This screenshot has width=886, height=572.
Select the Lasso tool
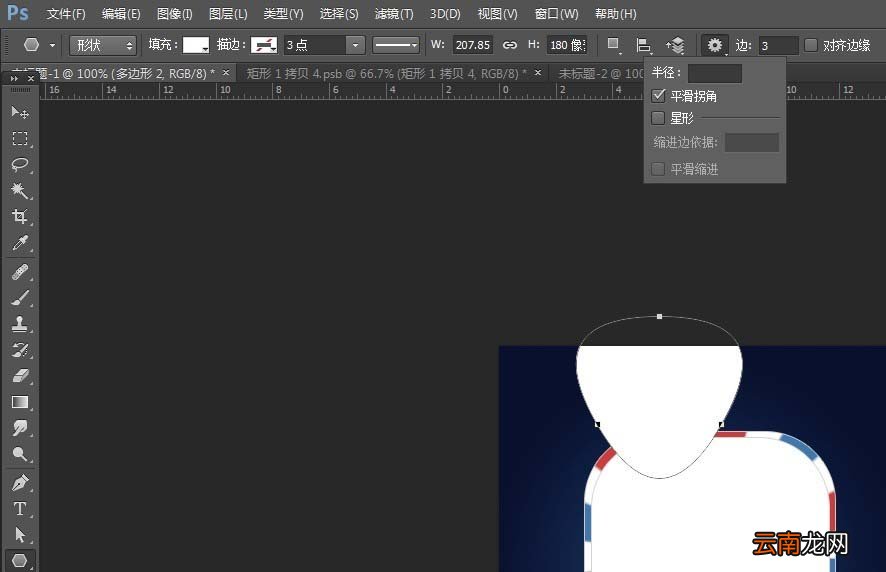point(20,164)
